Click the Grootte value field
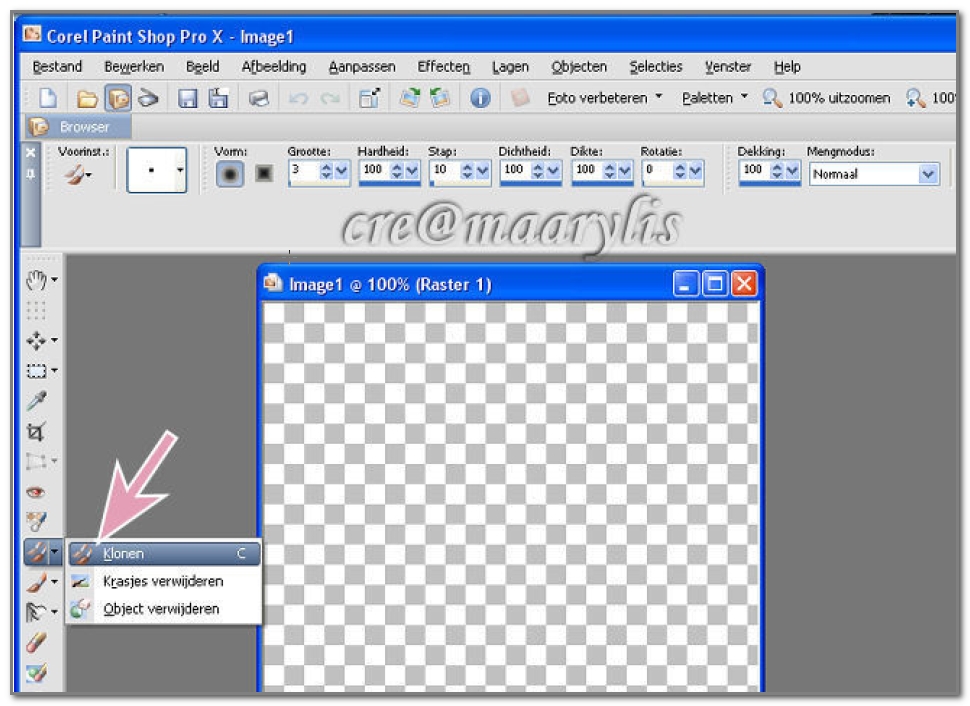 pyautogui.click(x=303, y=170)
